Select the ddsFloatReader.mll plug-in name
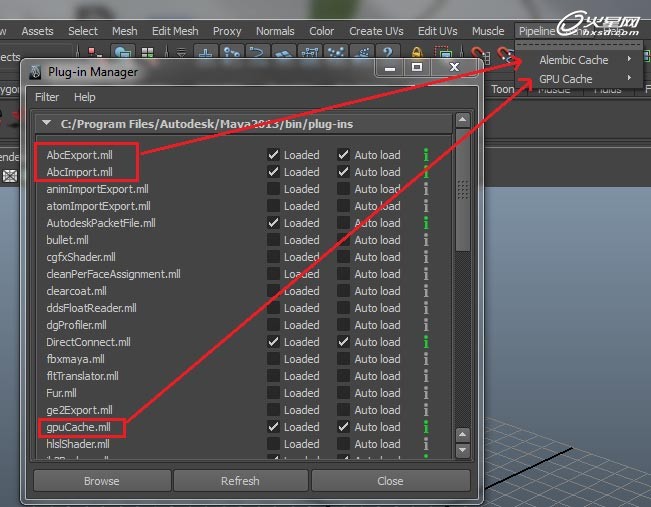651x507 pixels. (91, 308)
